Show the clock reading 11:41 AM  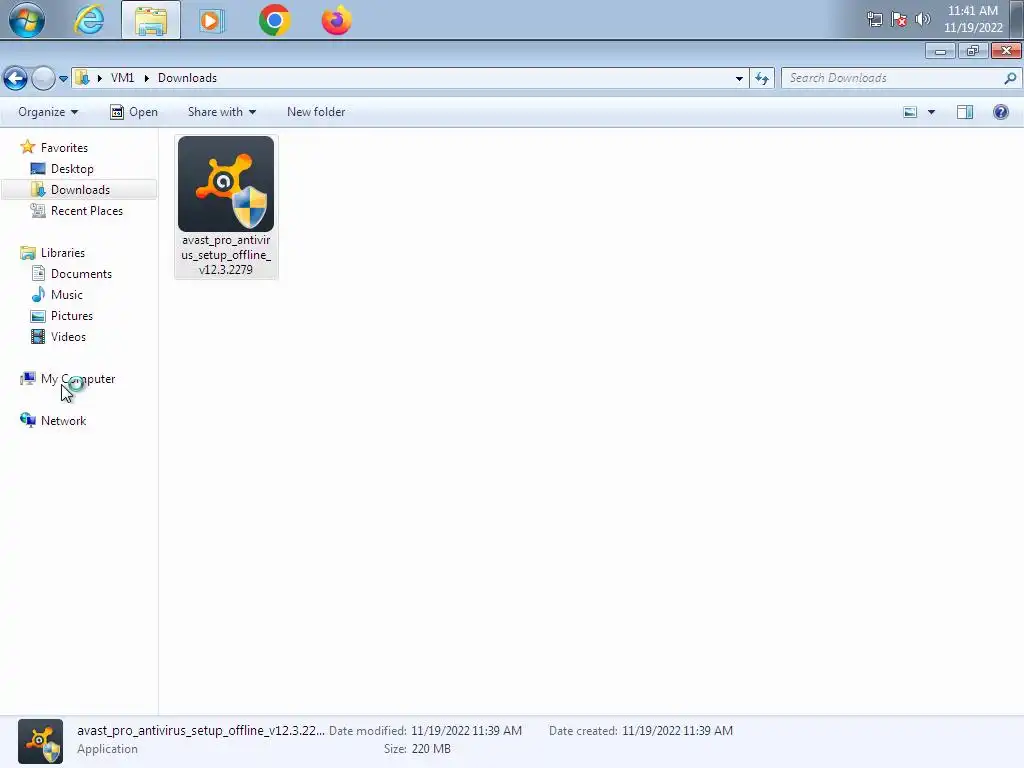[x=973, y=10]
